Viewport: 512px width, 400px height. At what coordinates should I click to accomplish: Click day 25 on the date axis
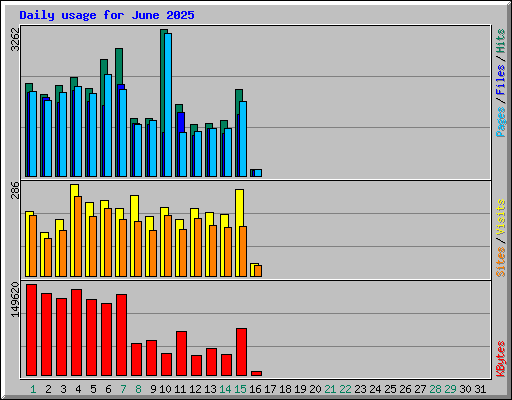point(390,389)
